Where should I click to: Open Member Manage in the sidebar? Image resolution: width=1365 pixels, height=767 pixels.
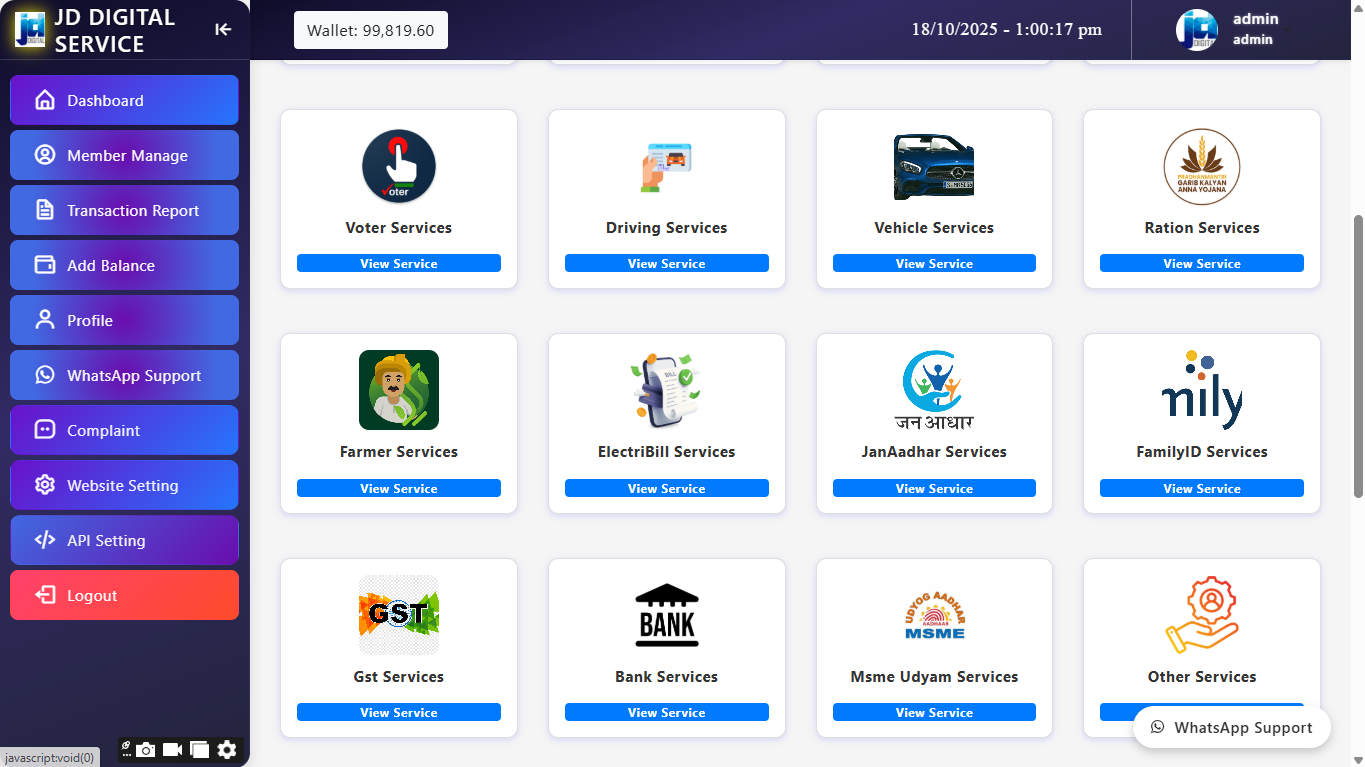point(125,156)
